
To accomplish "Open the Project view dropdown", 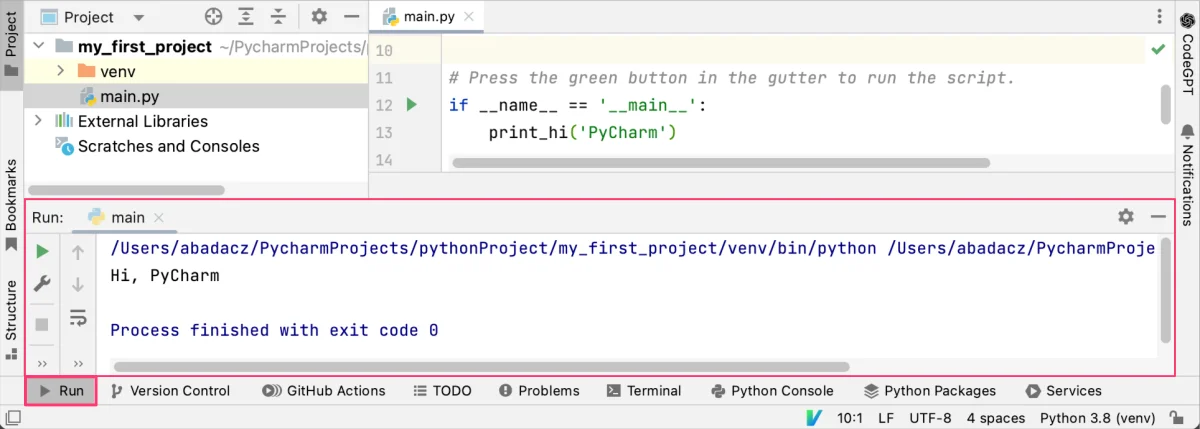I will 92,17.
